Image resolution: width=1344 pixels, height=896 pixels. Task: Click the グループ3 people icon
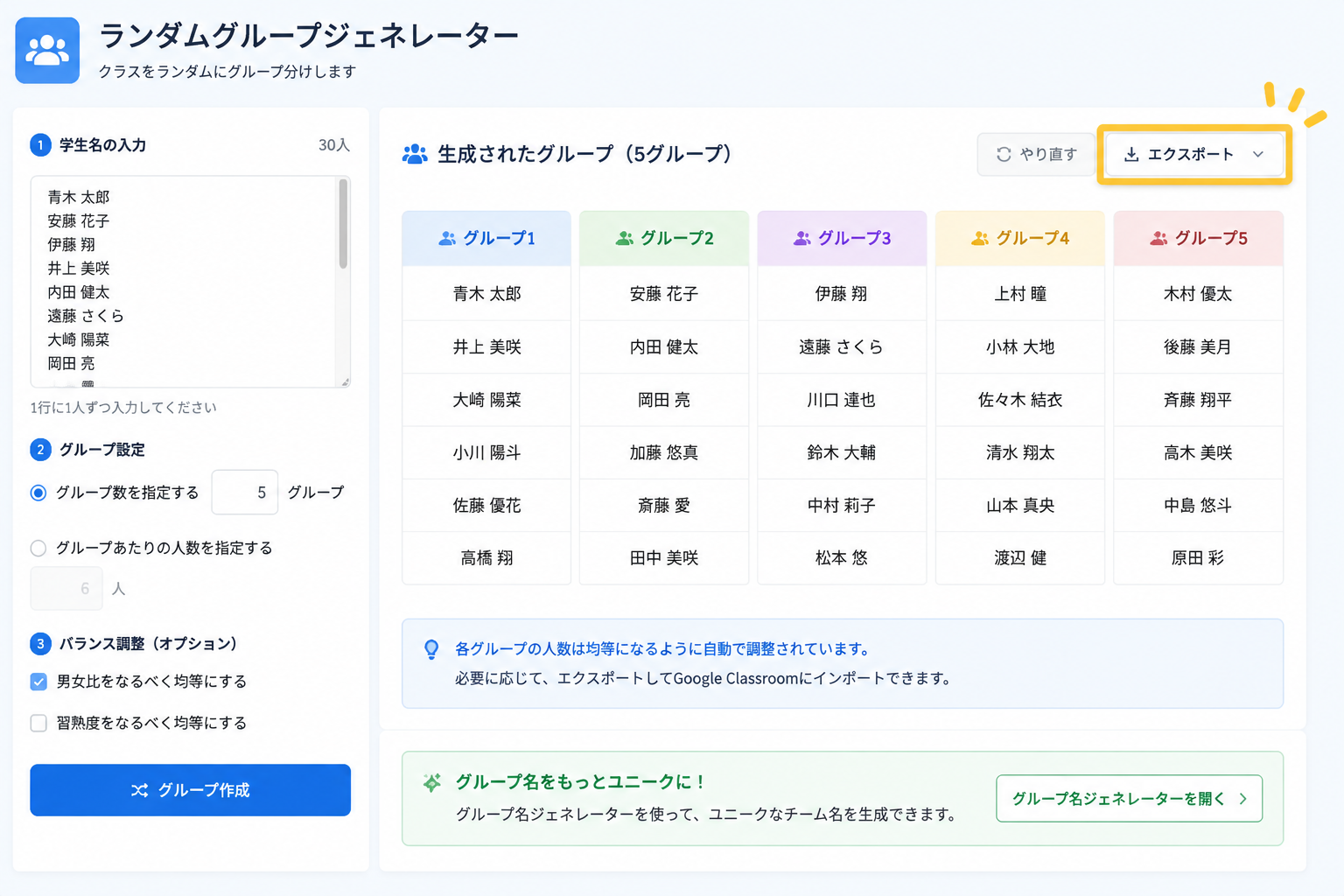click(x=801, y=238)
